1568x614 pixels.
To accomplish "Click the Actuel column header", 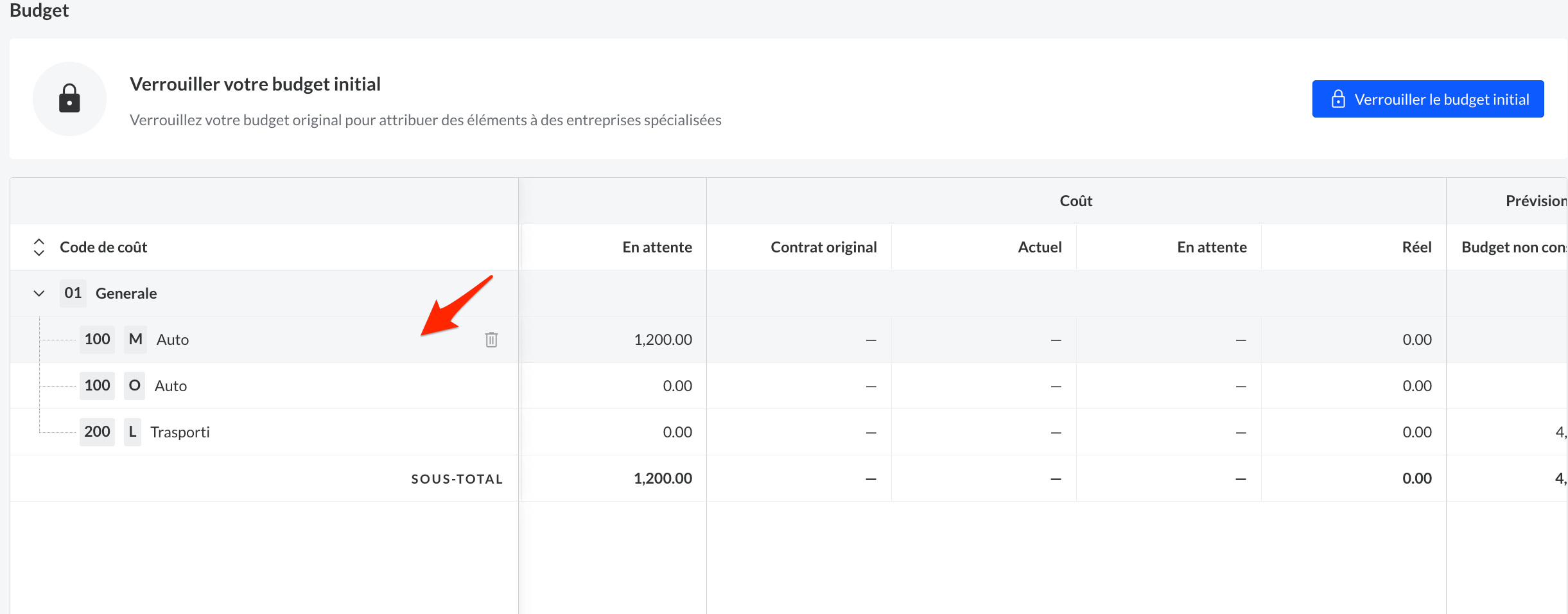I will (x=1039, y=247).
